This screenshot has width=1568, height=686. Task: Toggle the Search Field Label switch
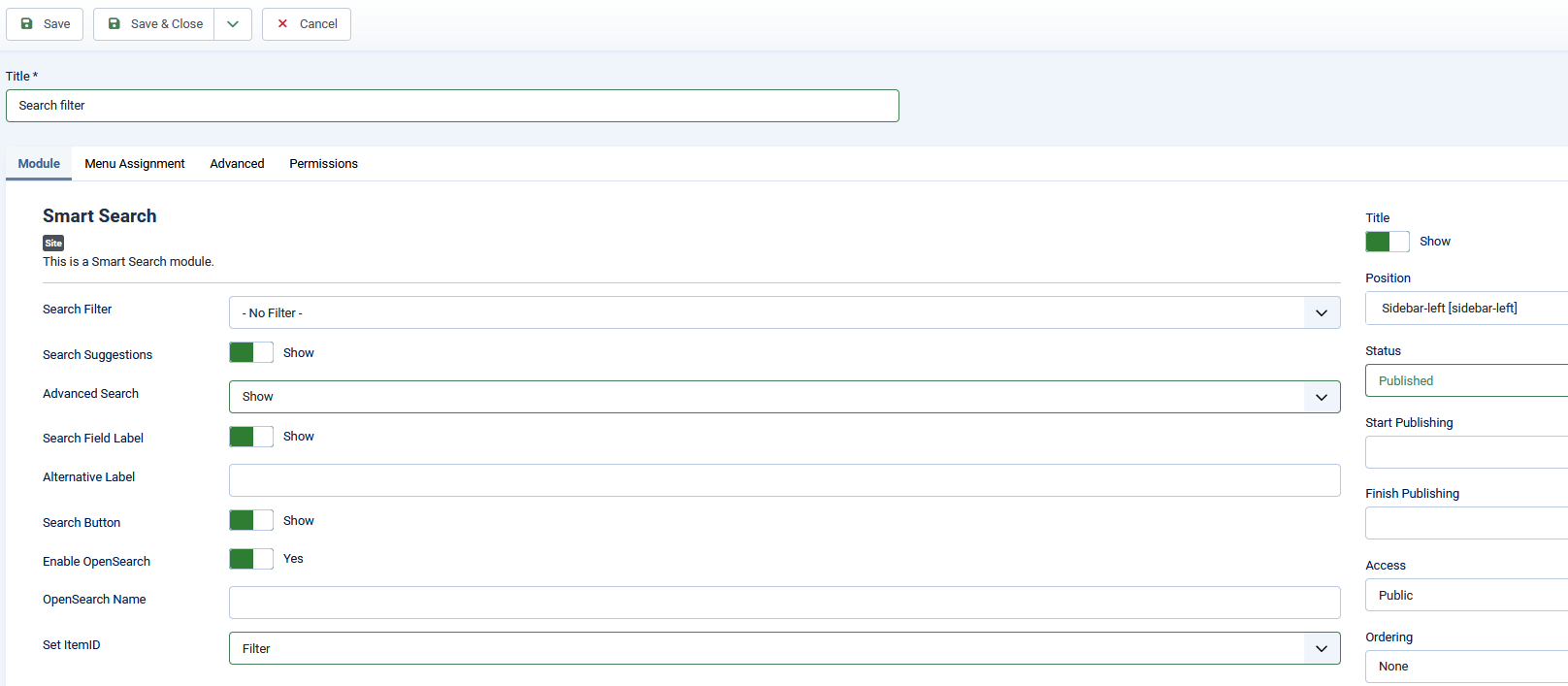tap(251, 437)
